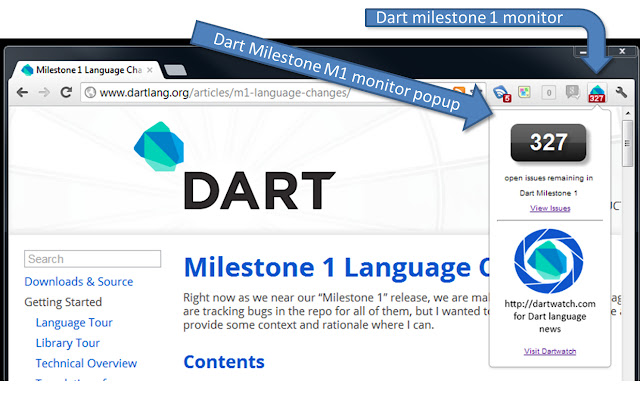Click the Contents heading

coord(224,362)
